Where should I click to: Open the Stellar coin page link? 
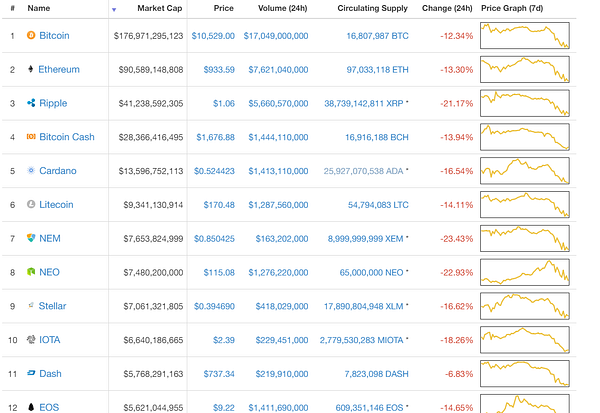pos(52,306)
